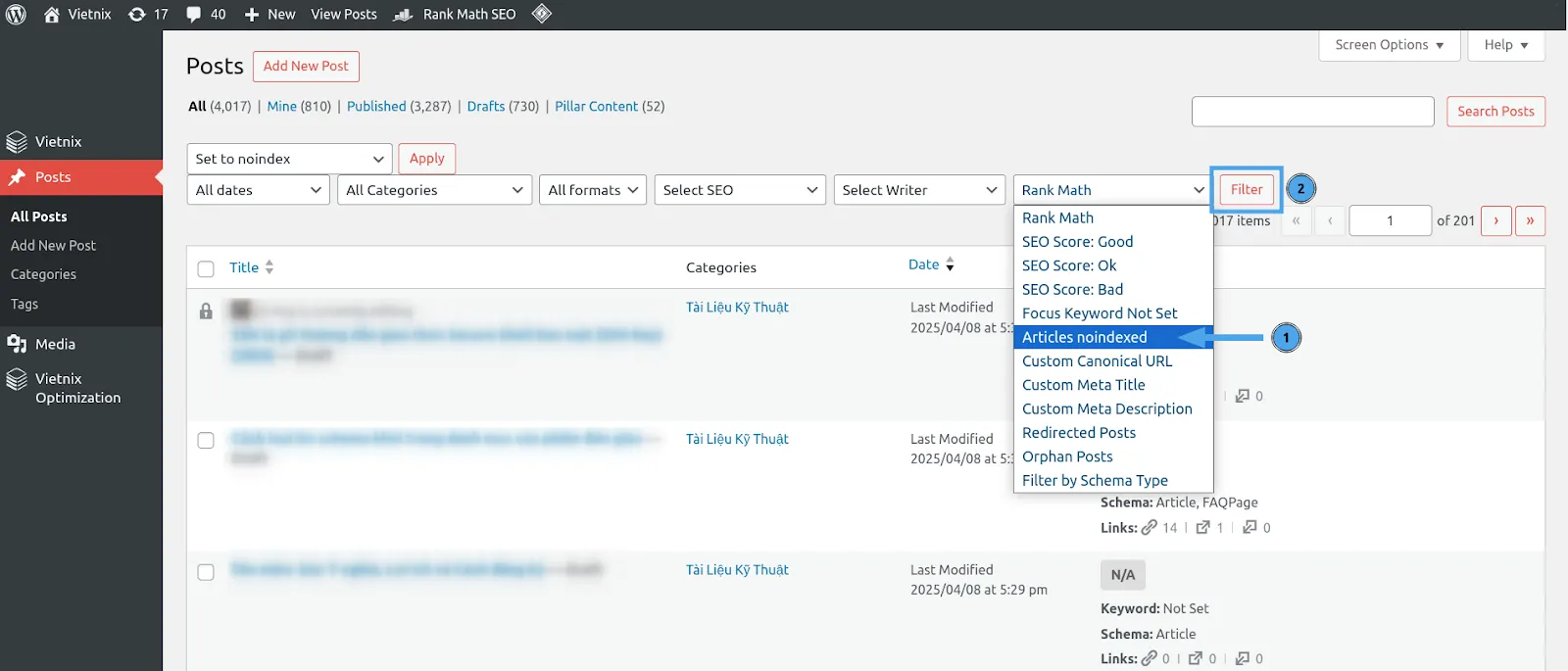Click the Search Posts button
1568x671 pixels.
pyautogui.click(x=1495, y=112)
